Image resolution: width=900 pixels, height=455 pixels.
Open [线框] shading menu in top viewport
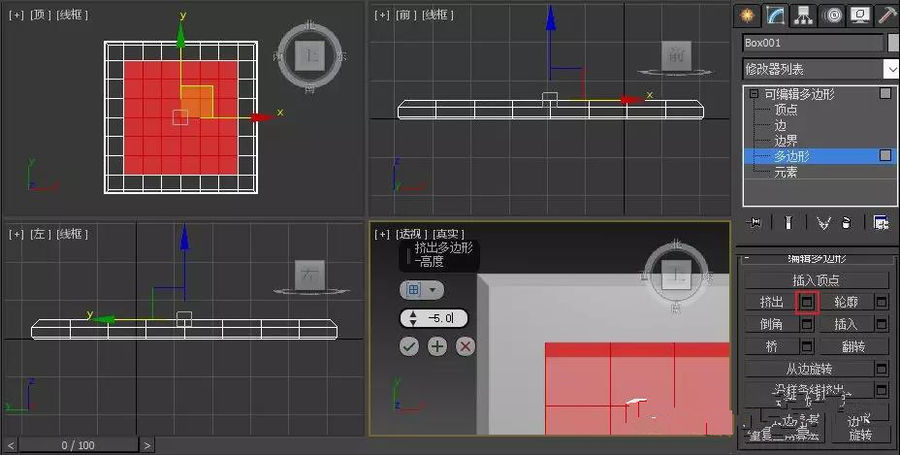72,15
